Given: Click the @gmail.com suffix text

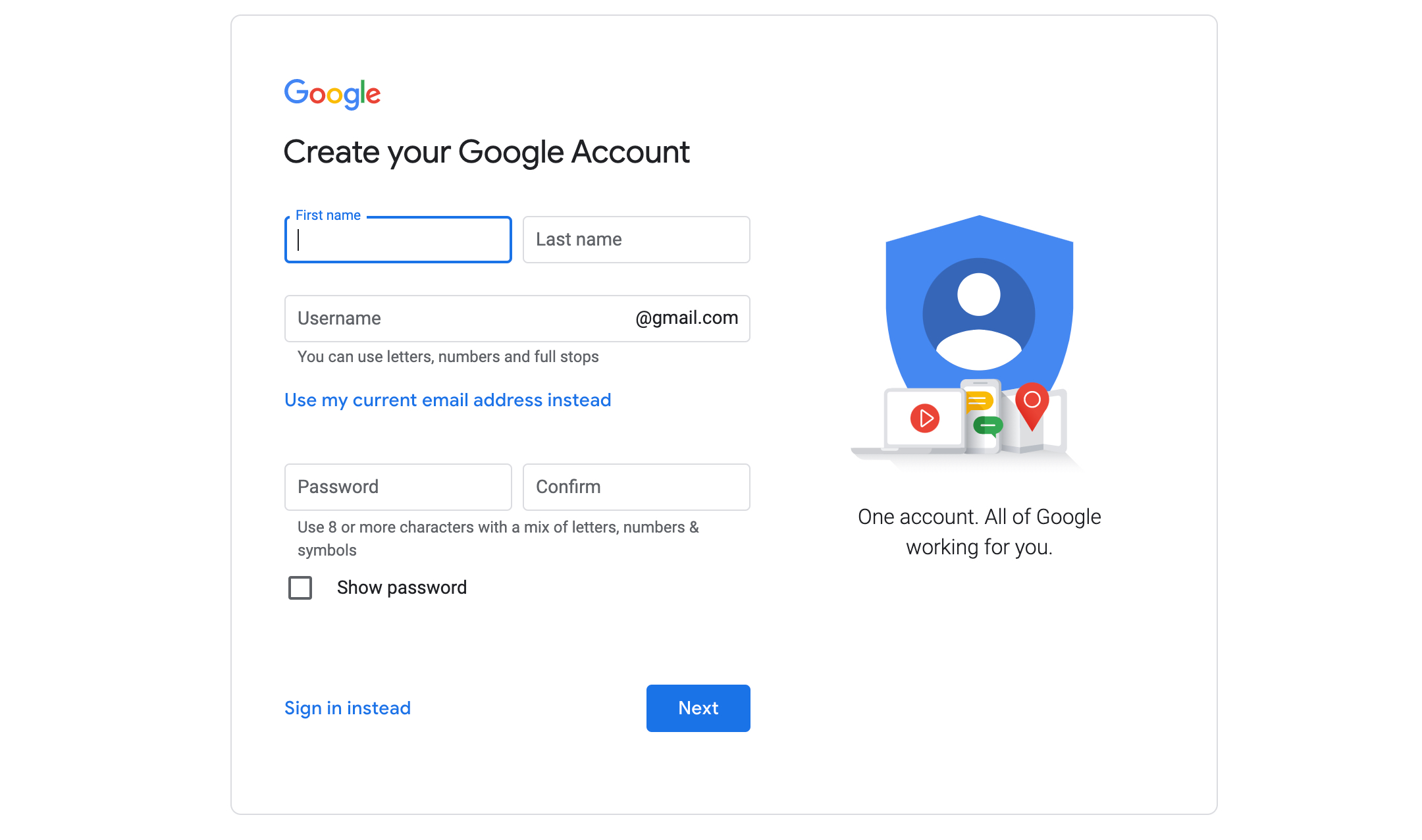Looking at the screenshot, I should 687,318.
